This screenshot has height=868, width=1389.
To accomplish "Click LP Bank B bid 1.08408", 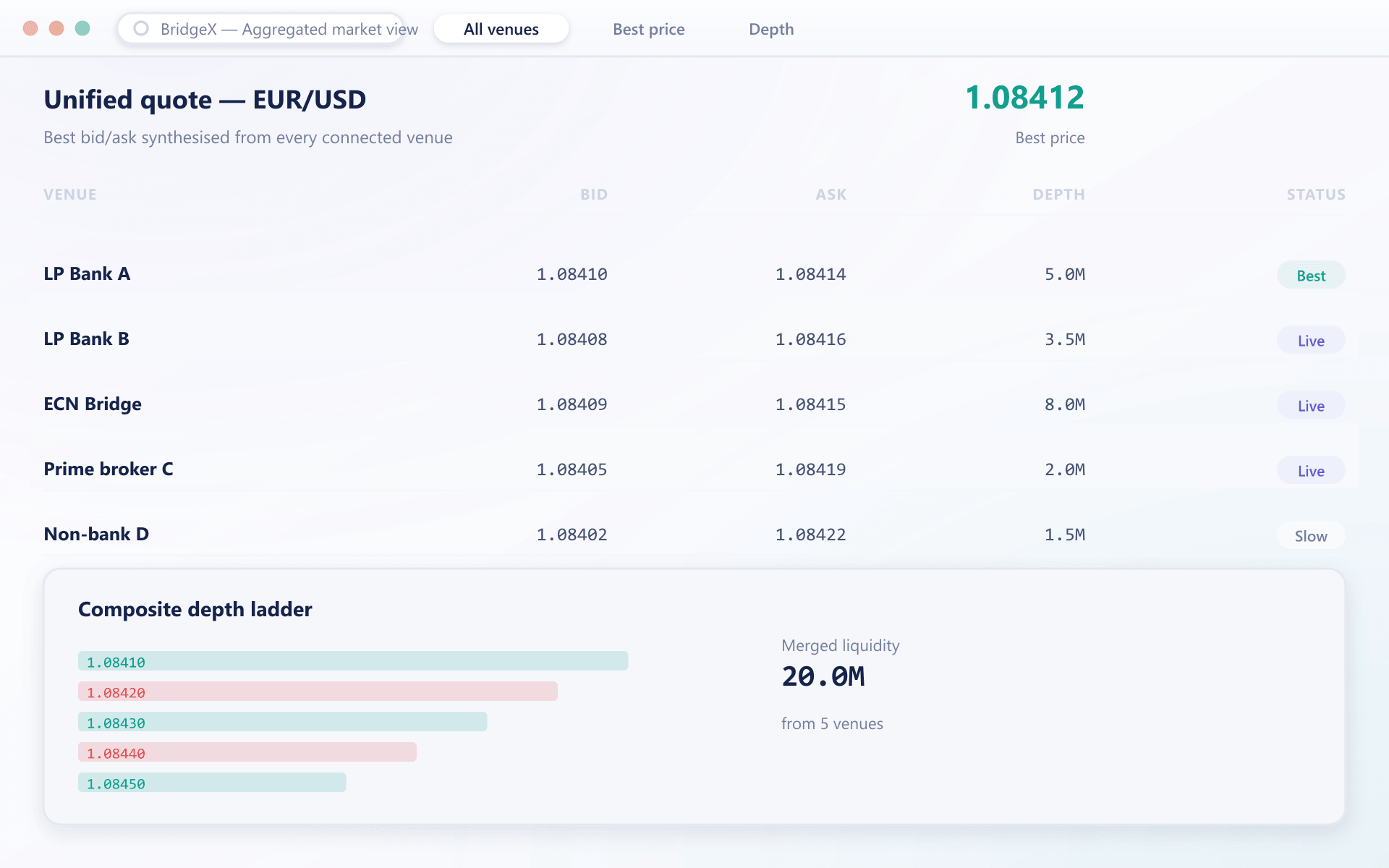I will (572, 339).
